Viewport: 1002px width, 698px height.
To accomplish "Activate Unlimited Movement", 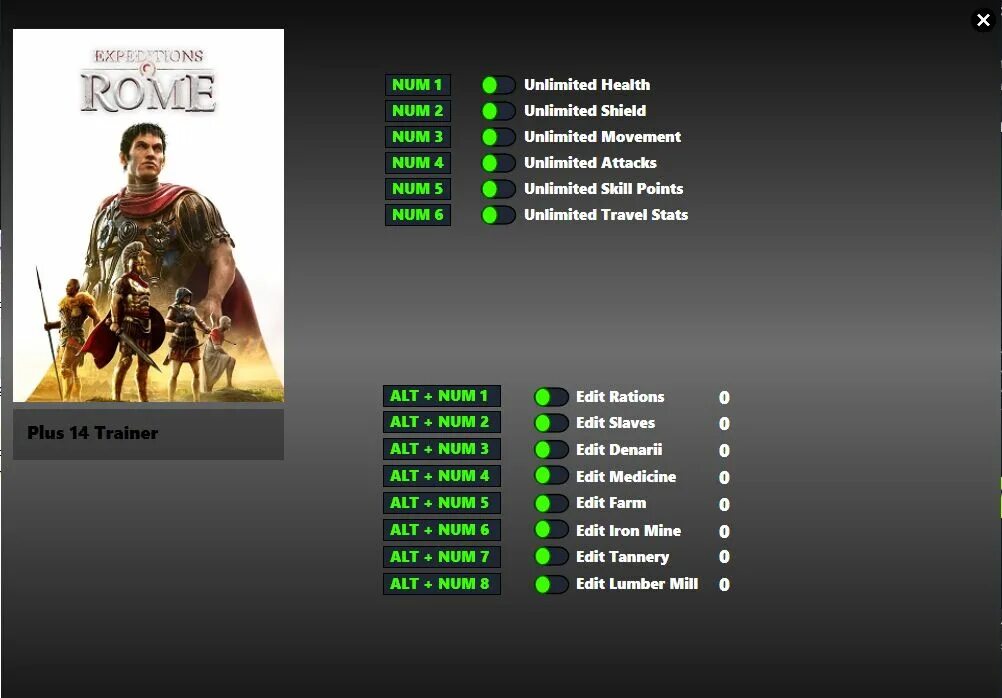I will point(498,137).
